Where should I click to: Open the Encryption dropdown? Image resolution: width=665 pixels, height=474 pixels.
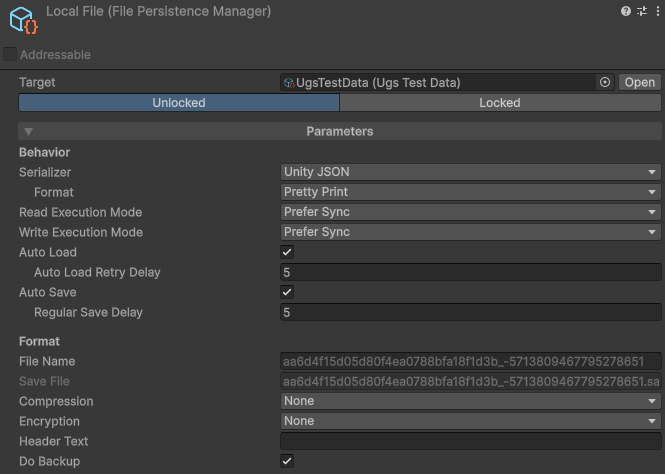[x=470, y=421]
